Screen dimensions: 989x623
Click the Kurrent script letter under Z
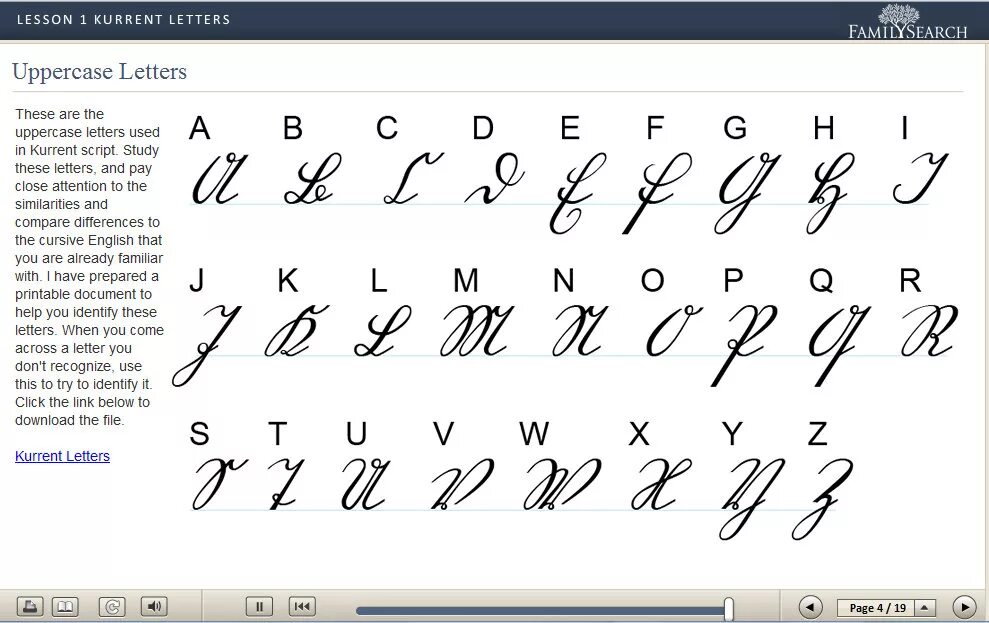(823, 498)
